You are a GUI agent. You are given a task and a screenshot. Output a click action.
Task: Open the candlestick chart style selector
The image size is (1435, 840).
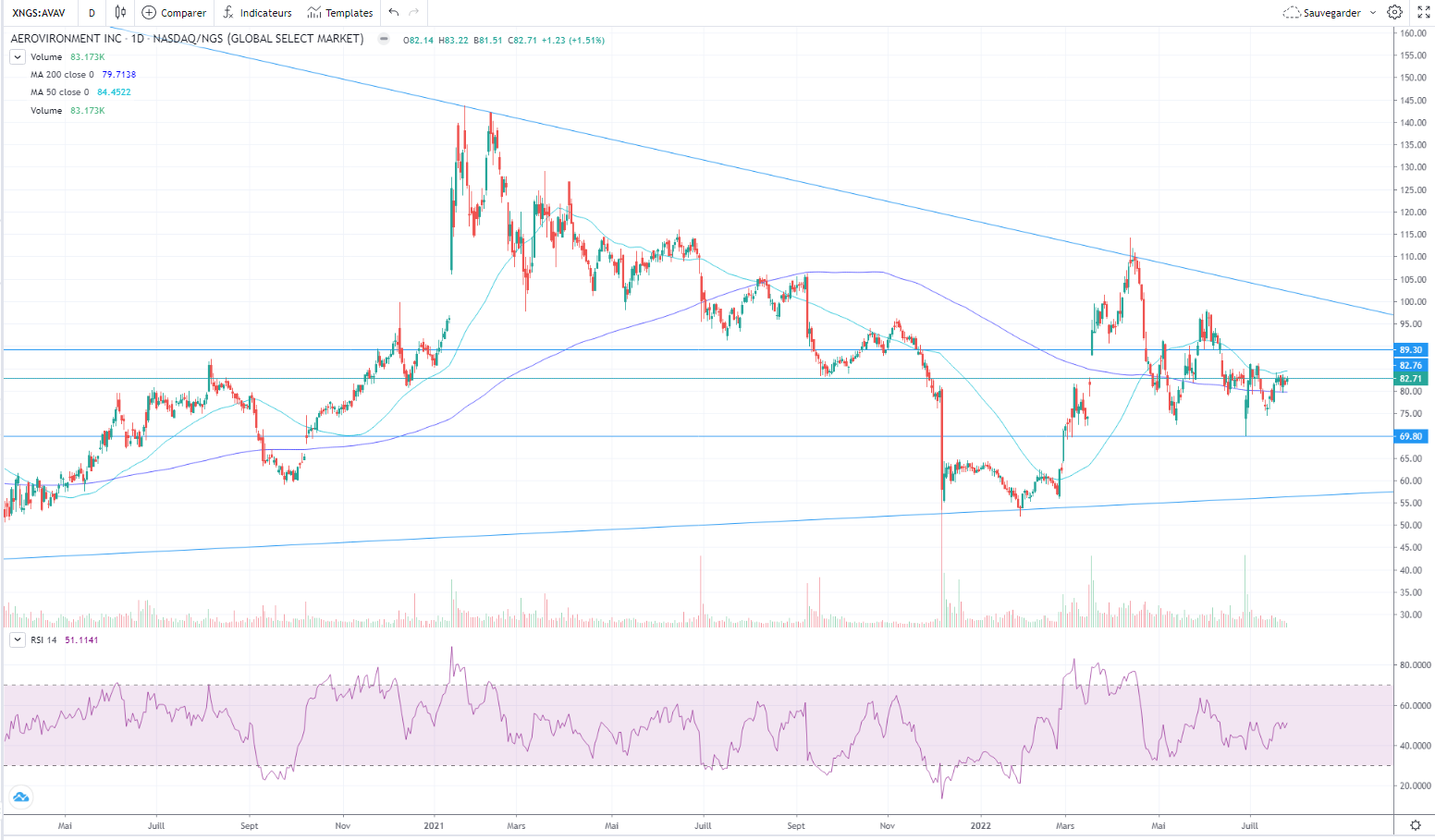(x=120, y=13)
